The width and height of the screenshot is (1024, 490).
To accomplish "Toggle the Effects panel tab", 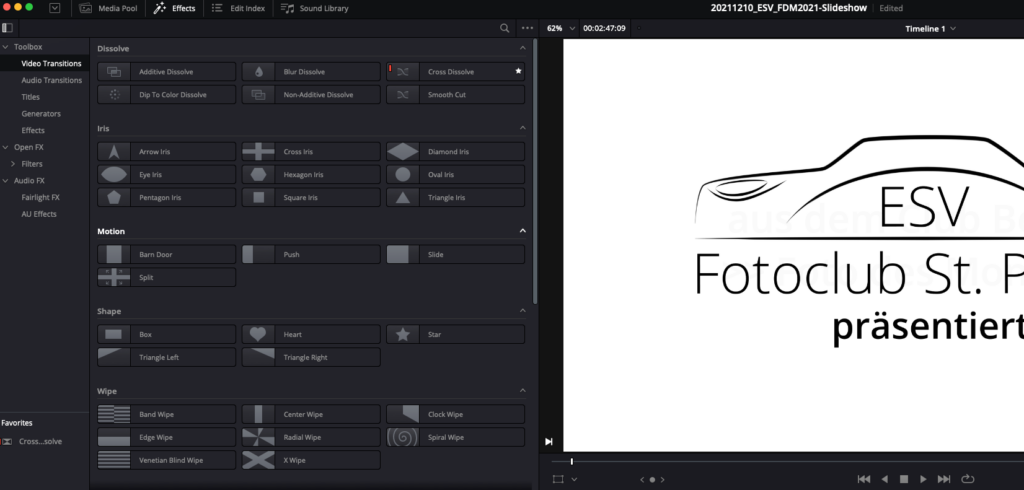I will [174, 8].
